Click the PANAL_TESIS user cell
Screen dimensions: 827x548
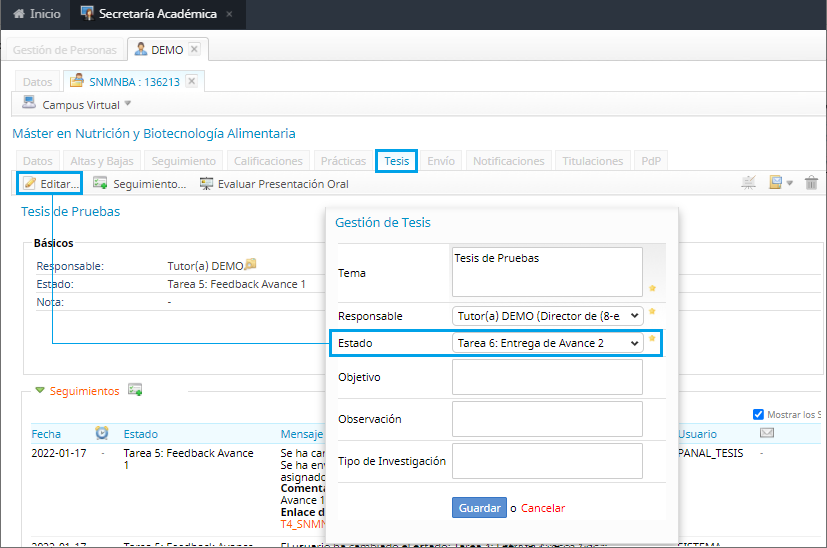click(x=710, y=453)
